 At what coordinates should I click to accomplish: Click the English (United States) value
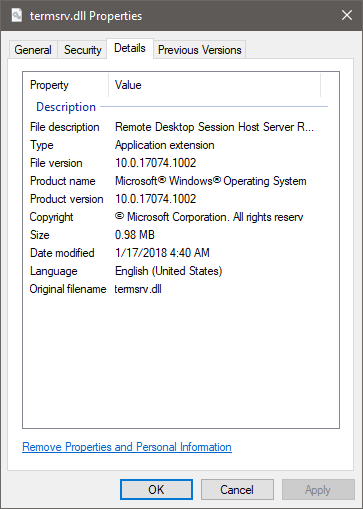pyautogui.click(x=169, y=271)
